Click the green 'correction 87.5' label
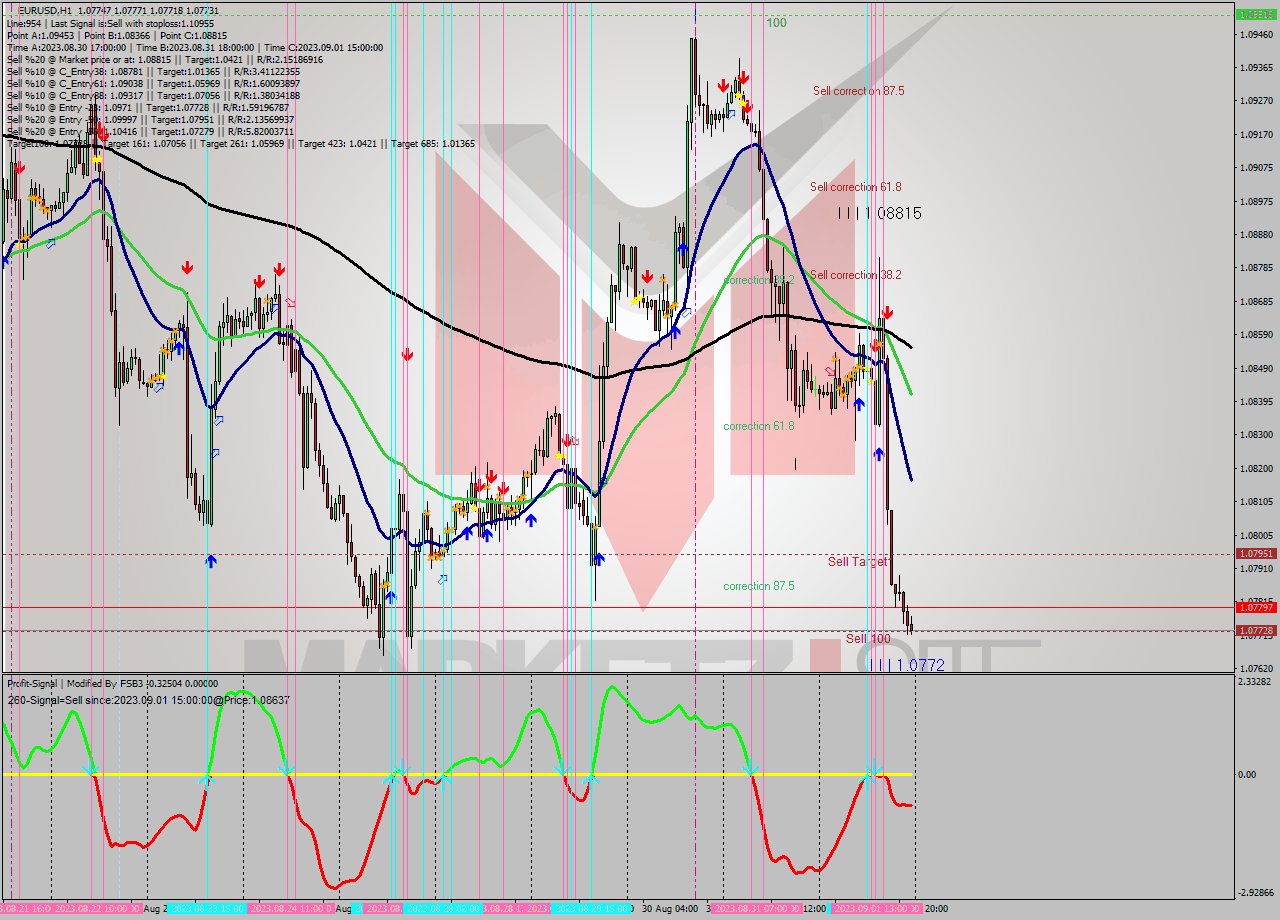The width and height of the screenshot is (1280, 920). [759, 585]
